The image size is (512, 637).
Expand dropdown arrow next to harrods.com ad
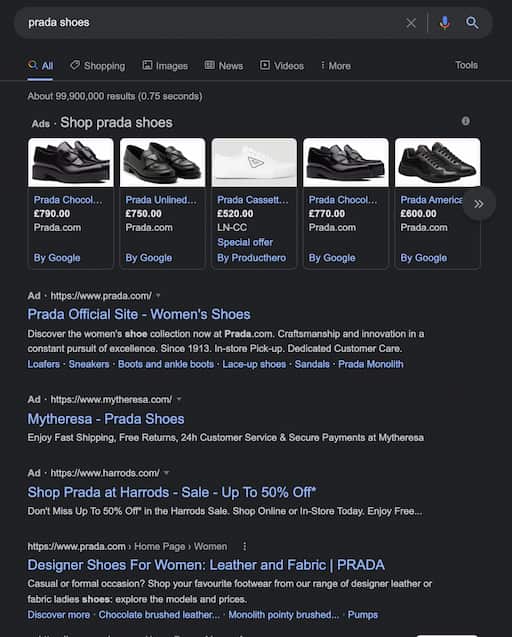(x=166, y=473)
